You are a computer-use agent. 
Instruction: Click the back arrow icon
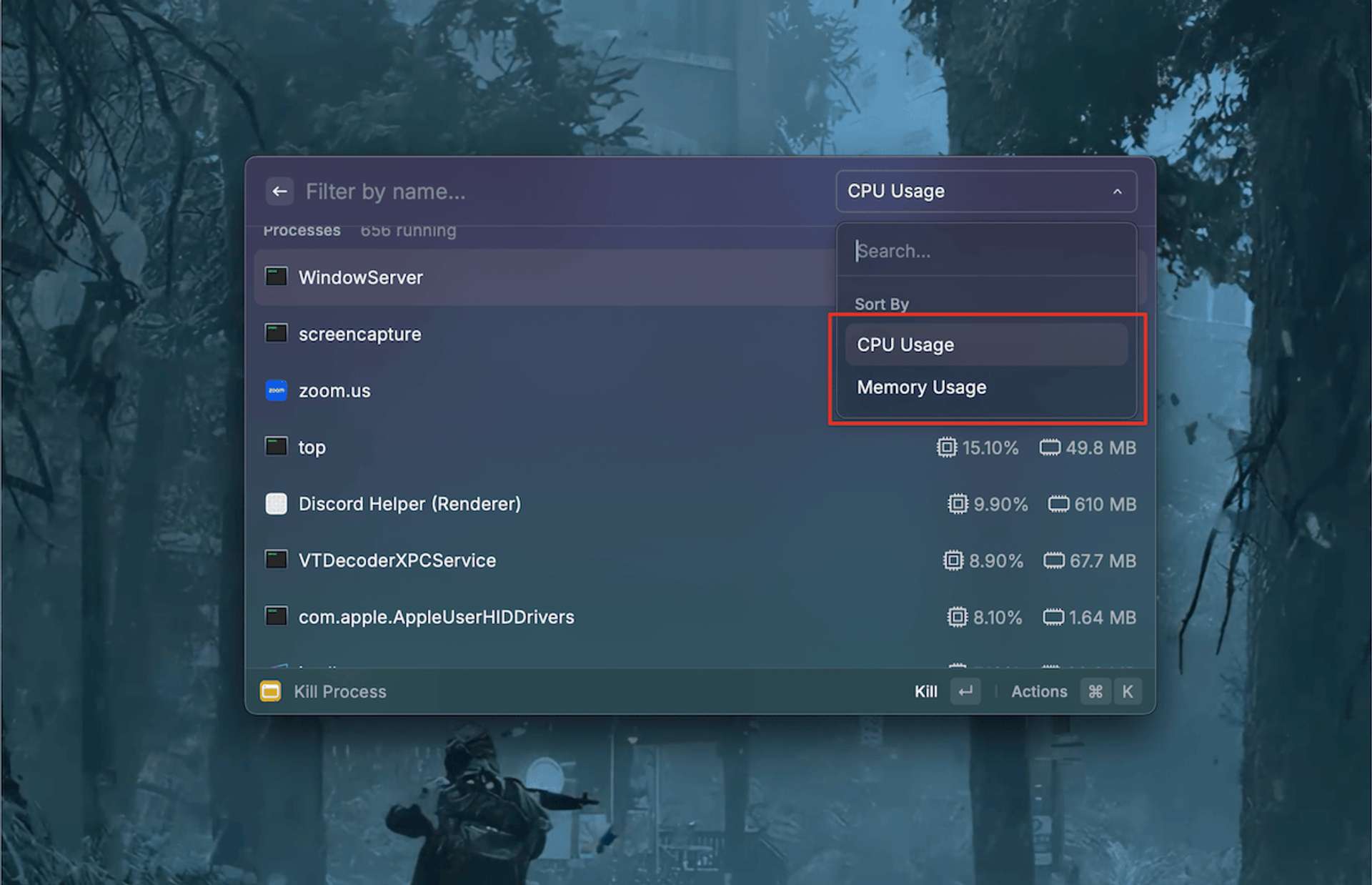pos(279,192)
